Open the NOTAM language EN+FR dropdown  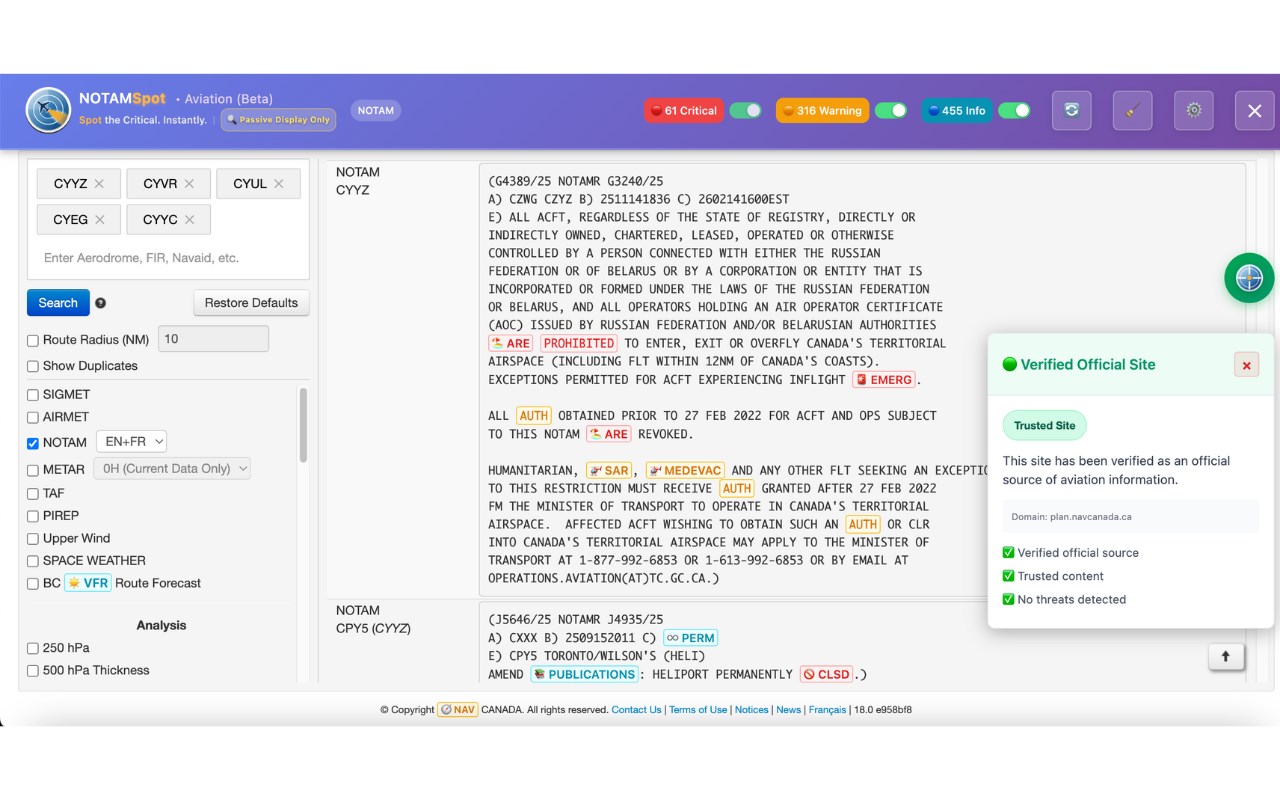tap(131, 441)
